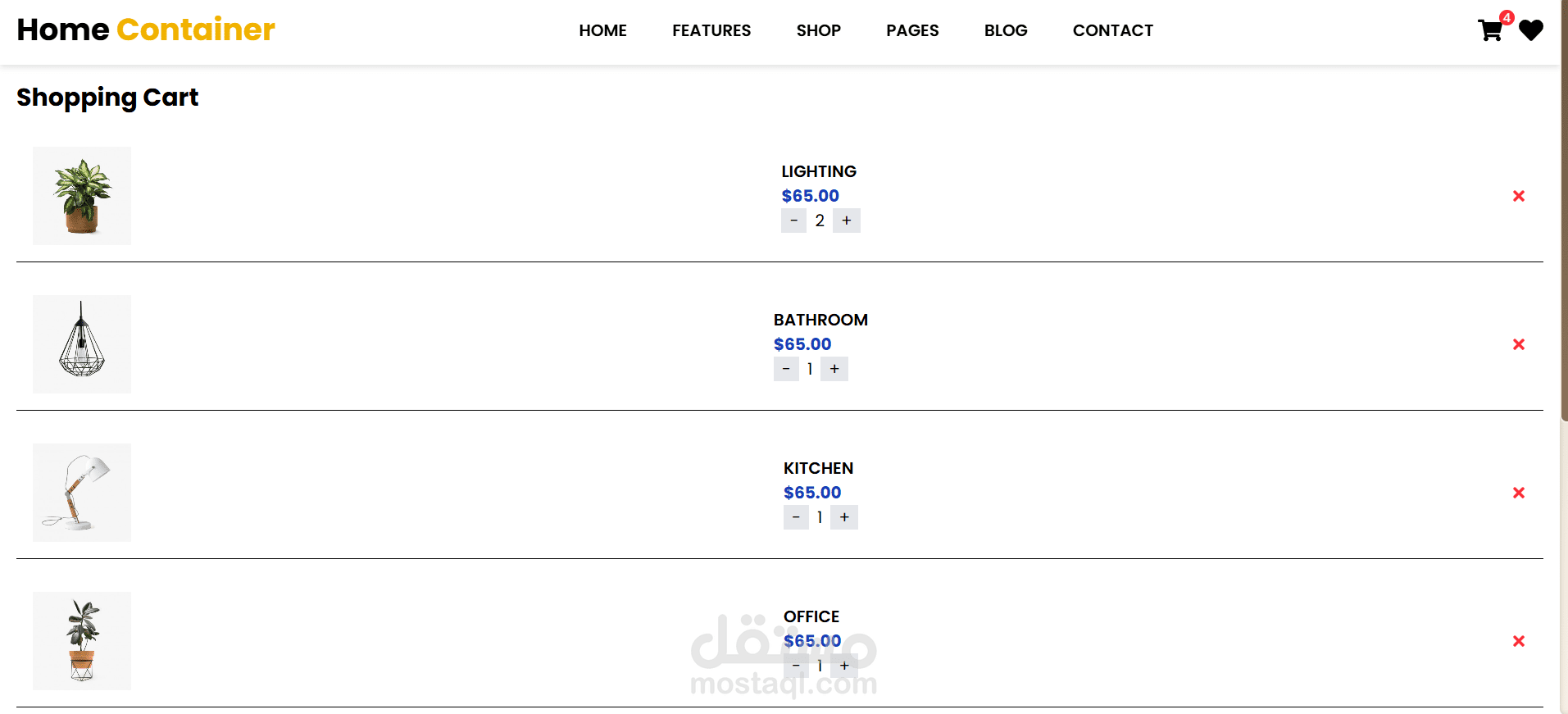Go to the HOME menu item
The height and width of the screenshot is (714, 1568).
pos(602,30)
